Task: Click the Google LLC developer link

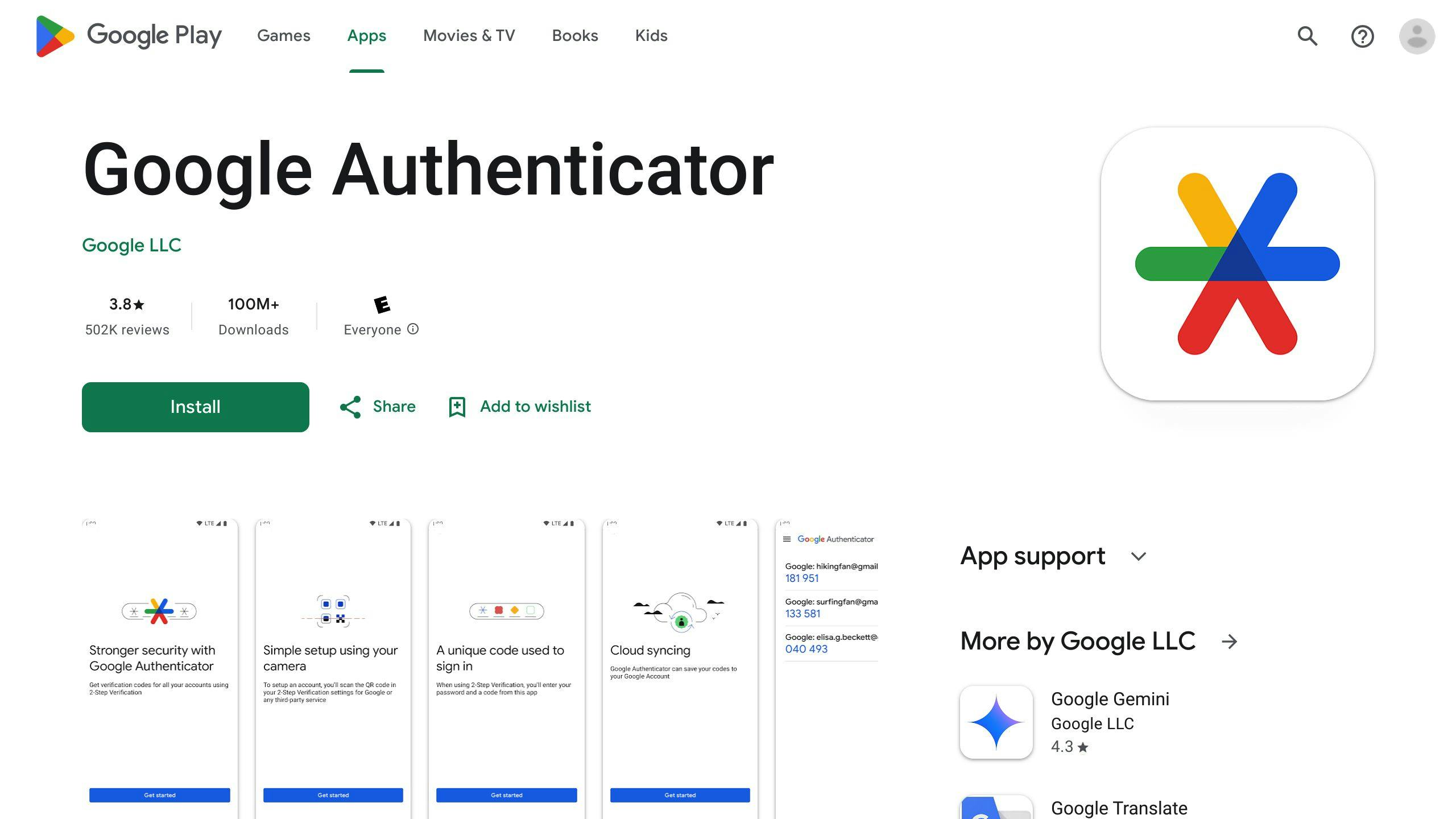Action: [x=131, y=245]
